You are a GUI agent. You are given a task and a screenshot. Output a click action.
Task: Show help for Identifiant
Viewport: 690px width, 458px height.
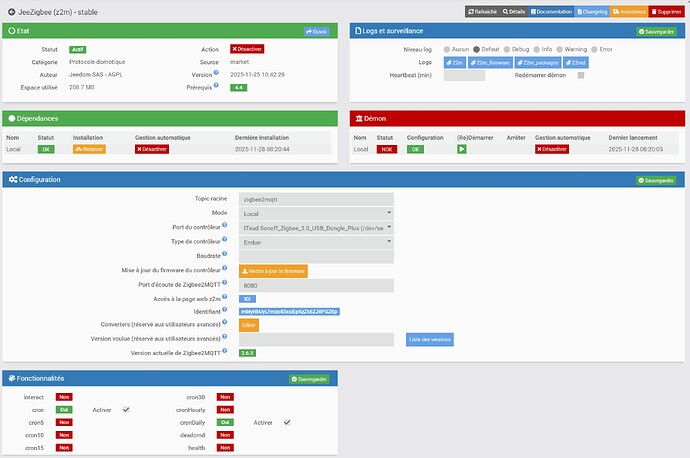tap(224, 309)
